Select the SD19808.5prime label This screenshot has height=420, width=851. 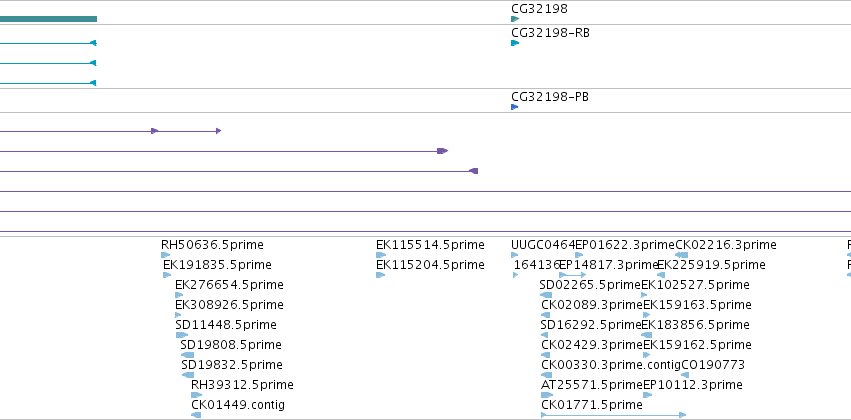pyautogui.click(x=231, y=345)
